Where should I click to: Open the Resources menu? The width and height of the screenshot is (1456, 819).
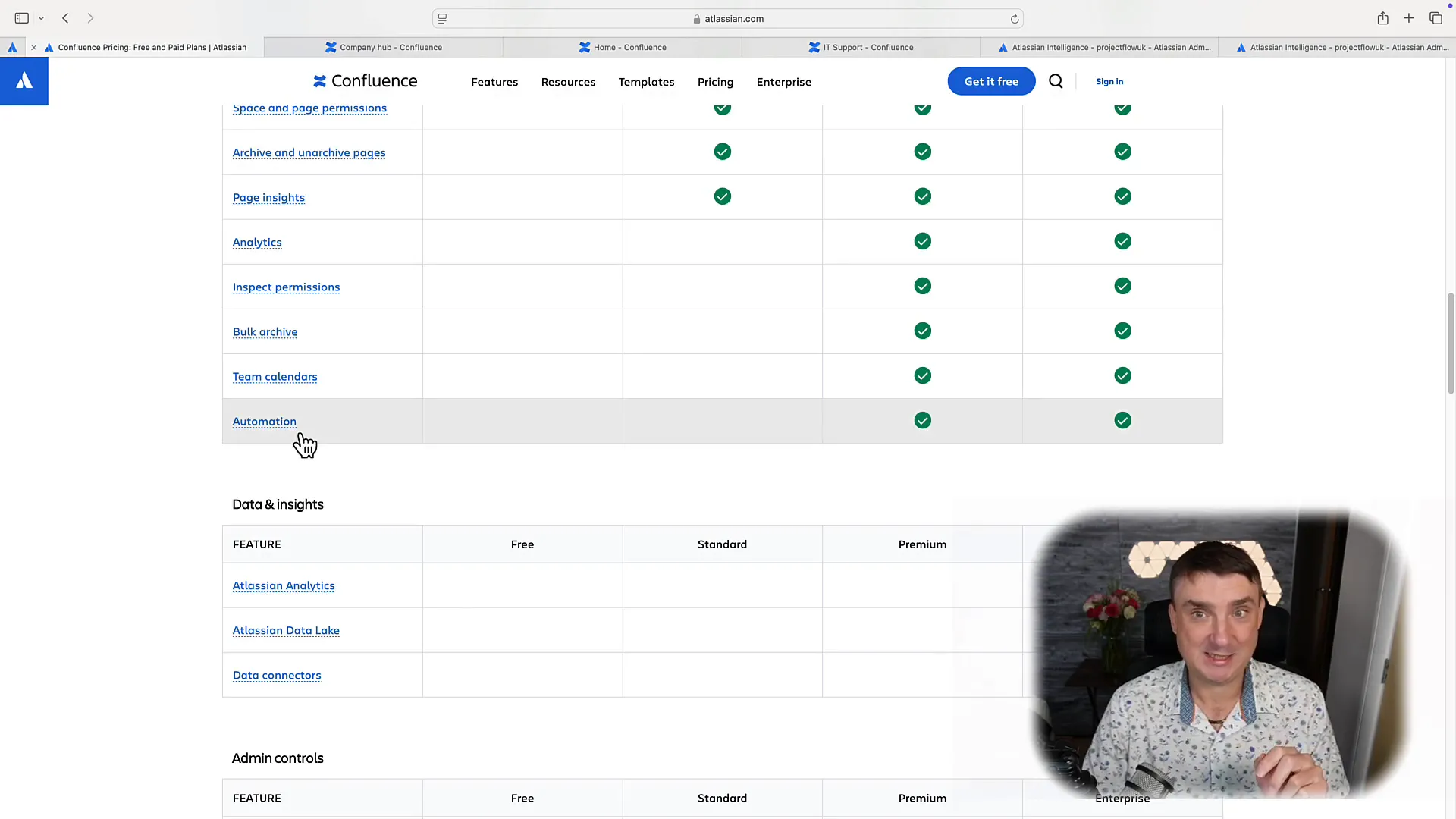[x=568, y=82]
